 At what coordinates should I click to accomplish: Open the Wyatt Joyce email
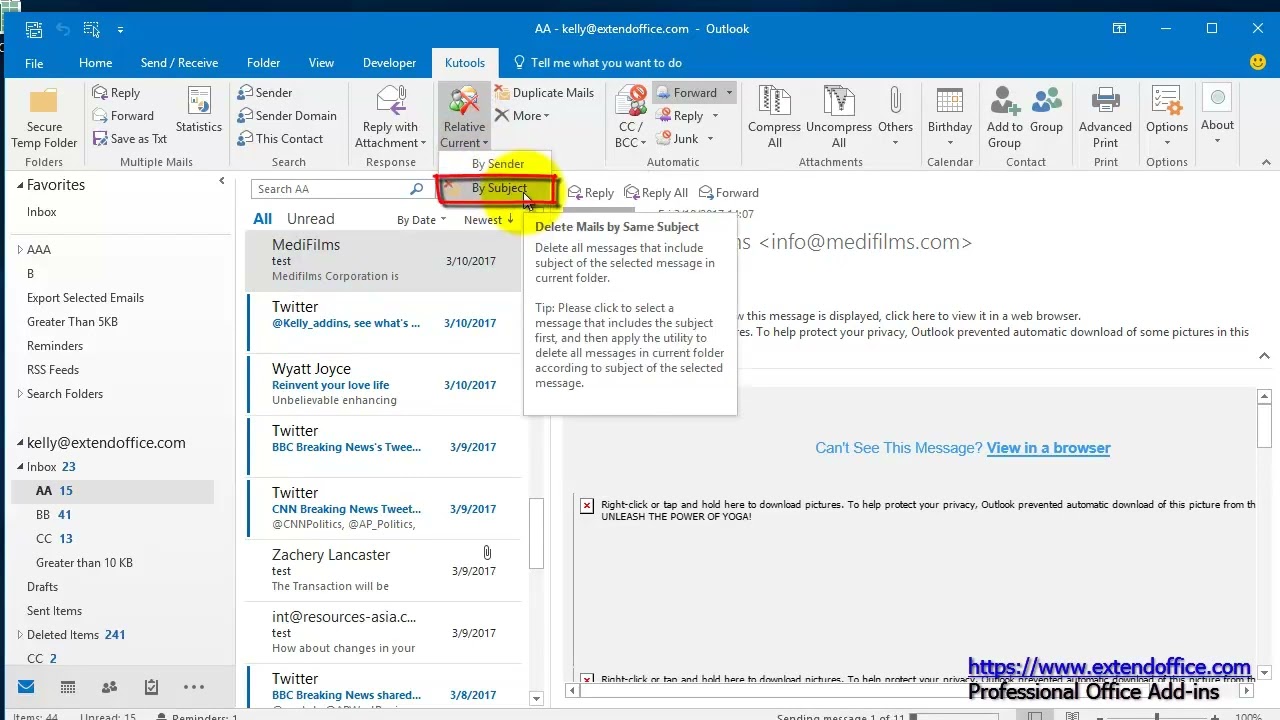click(x=384, y=384)
